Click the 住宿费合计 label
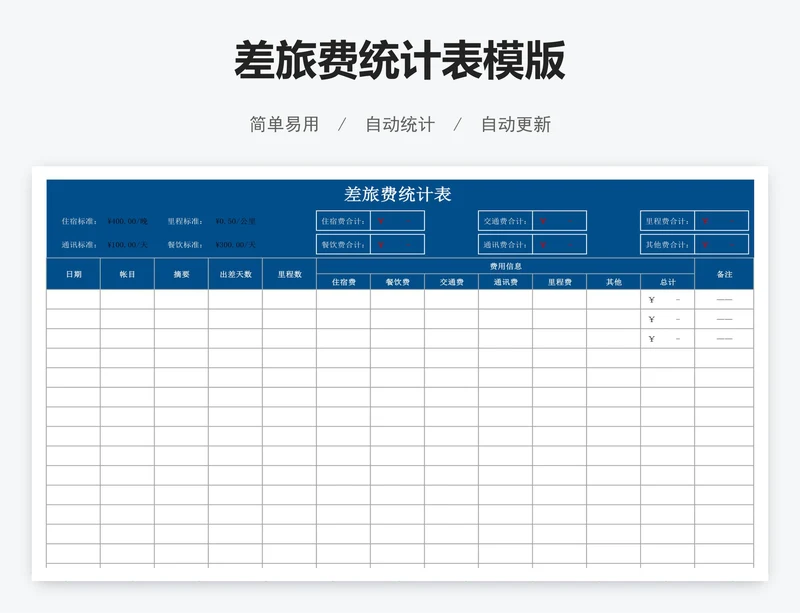 (343, 221)
